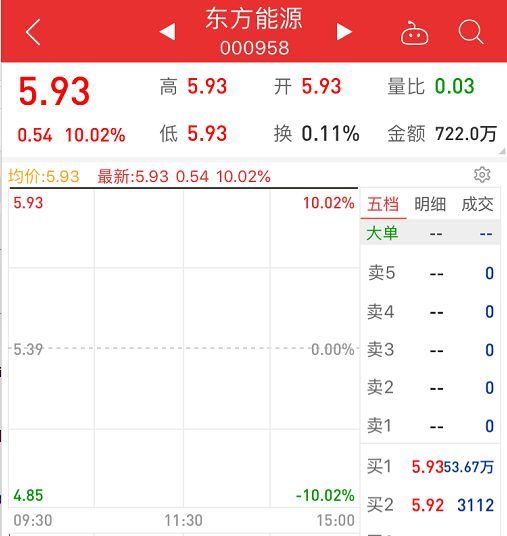Select the 买2 bid row at 5.92

click(430, 505)
